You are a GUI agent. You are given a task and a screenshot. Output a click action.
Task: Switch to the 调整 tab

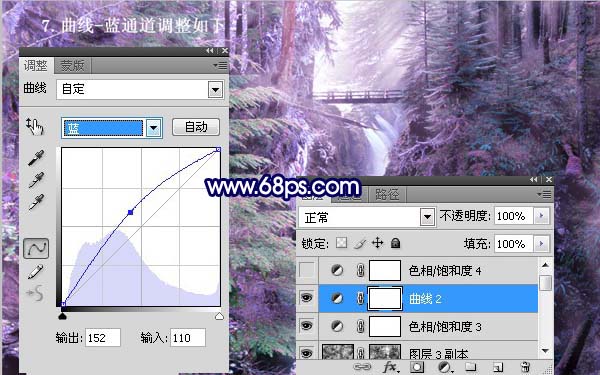[36, 65]
